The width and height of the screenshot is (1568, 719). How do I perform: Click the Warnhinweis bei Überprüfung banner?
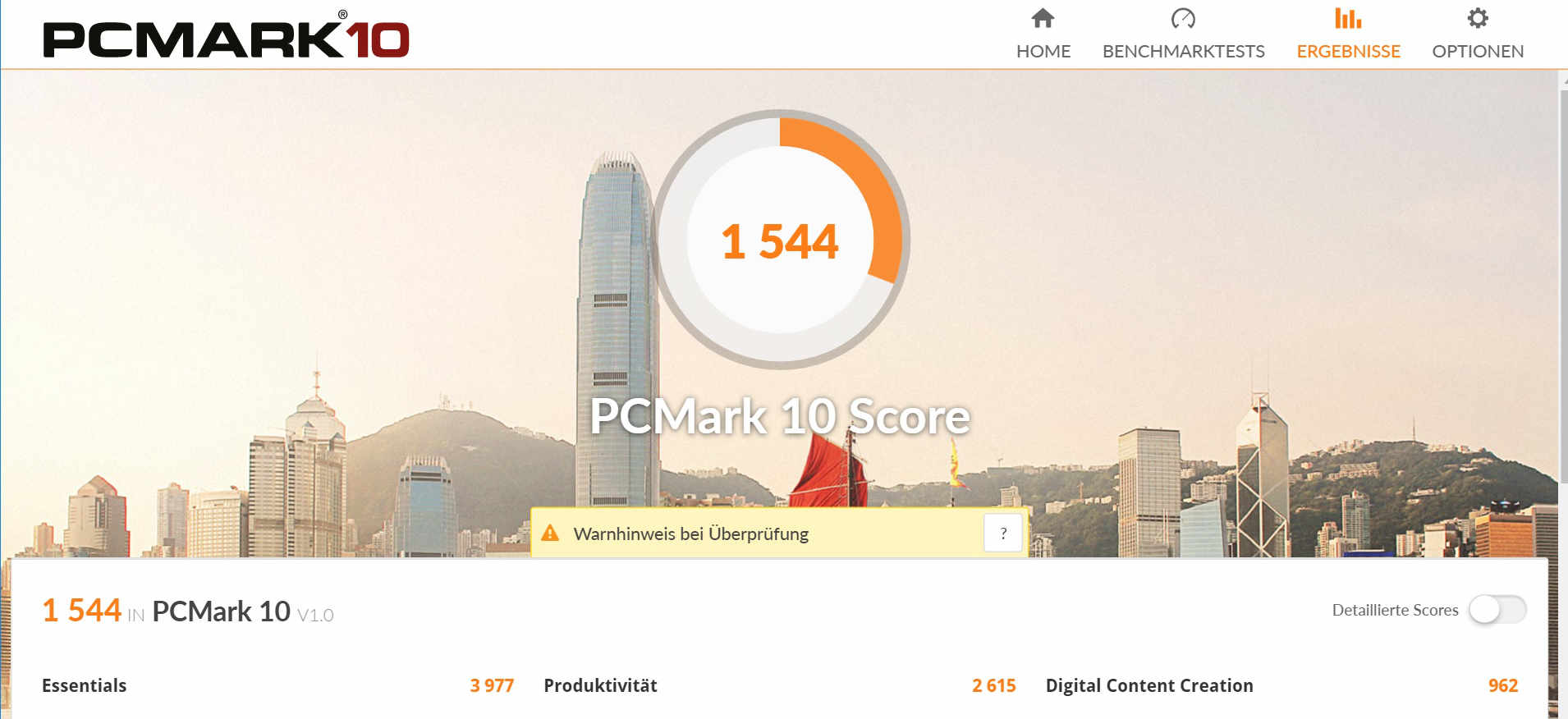coord(780,534)
